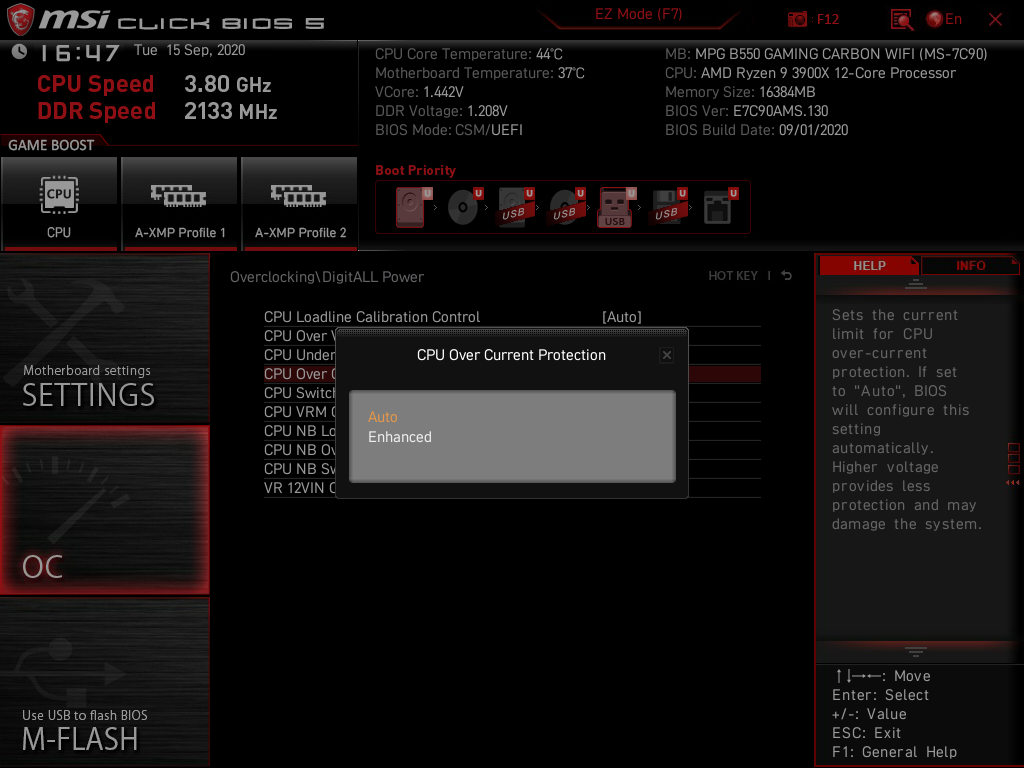Select the highlighted USB key boot icon

616,207
